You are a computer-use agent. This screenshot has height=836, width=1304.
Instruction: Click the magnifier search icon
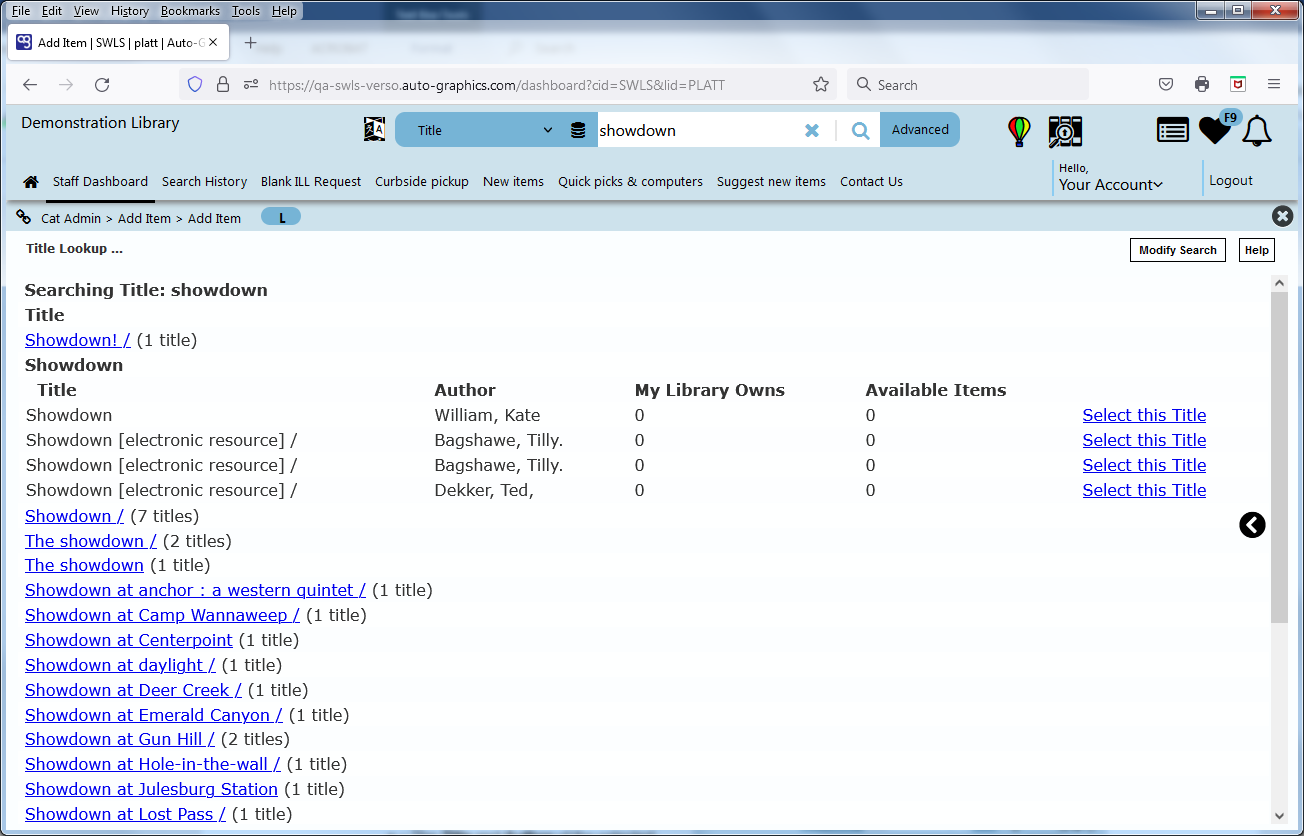coord(860,130)
